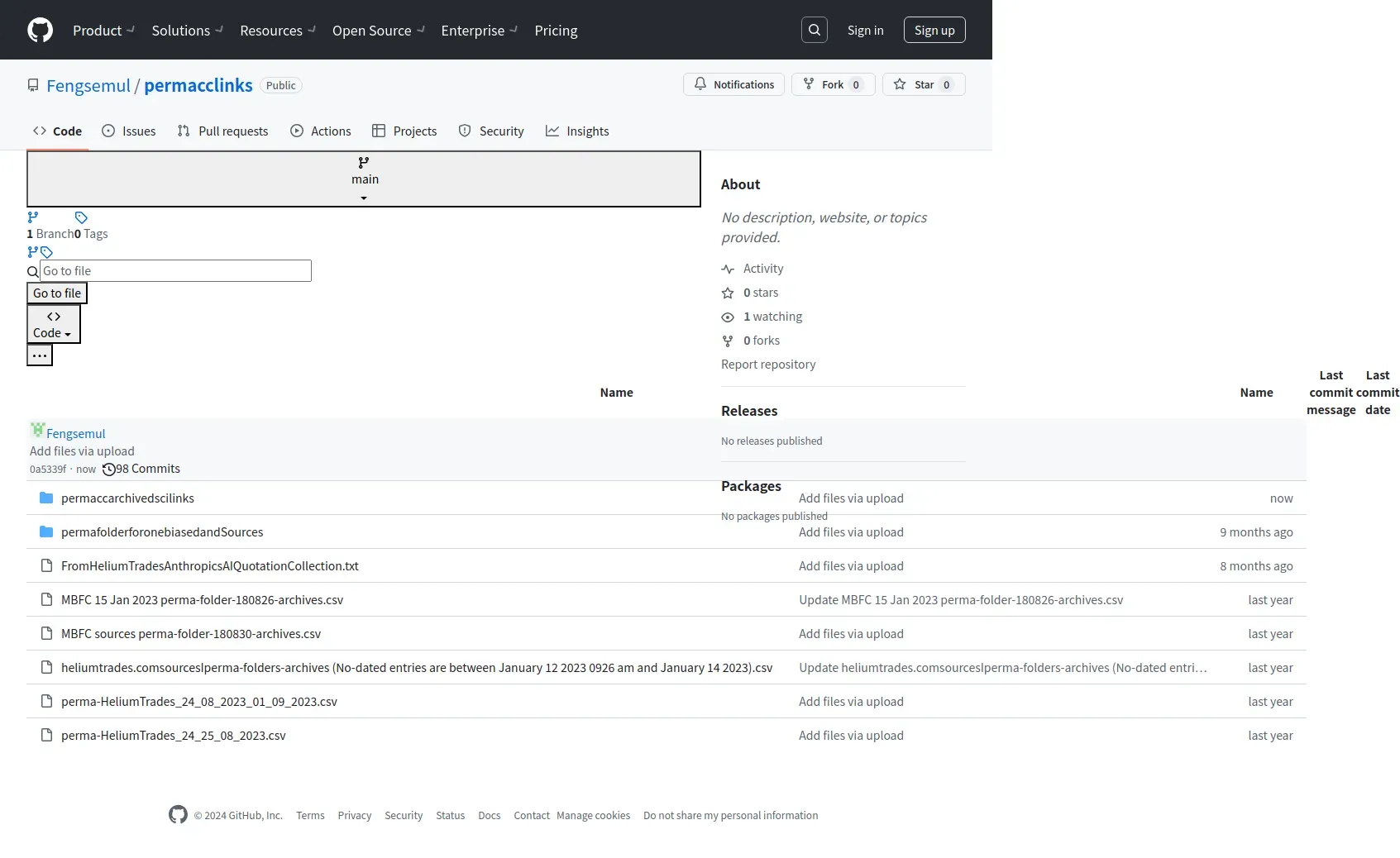Select the magnifier icon beside Go to file field
The image size is (1400, 858).
[33, 272]
